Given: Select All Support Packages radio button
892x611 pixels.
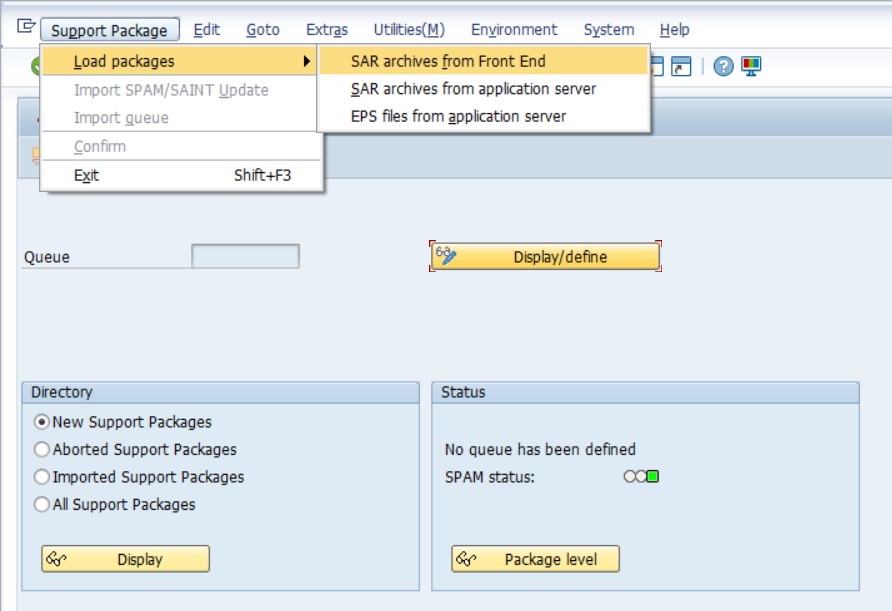Looking at the screenshot, I should 42,504.
